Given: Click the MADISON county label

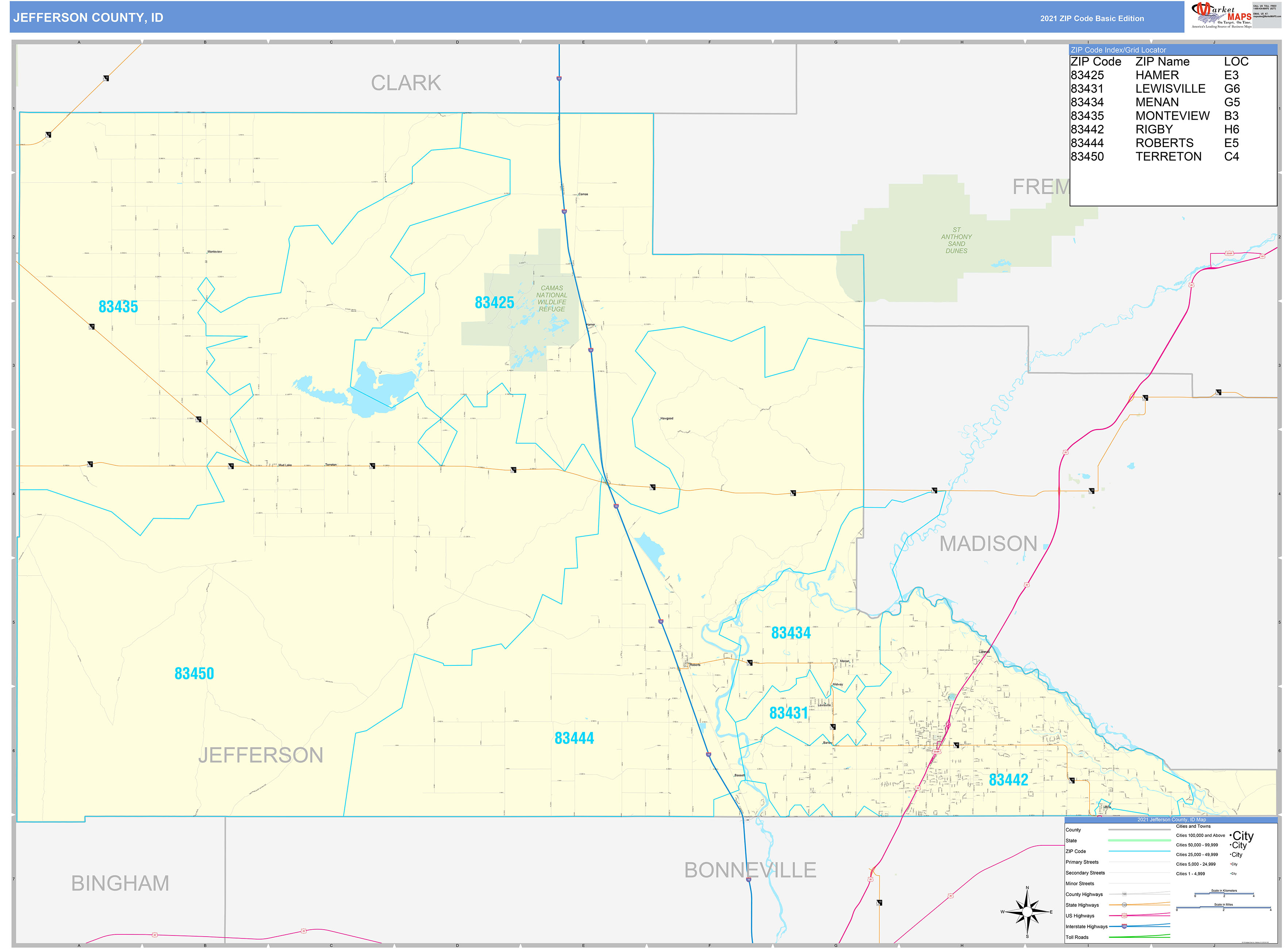Looking at the screenshot, I should point(988,543).
